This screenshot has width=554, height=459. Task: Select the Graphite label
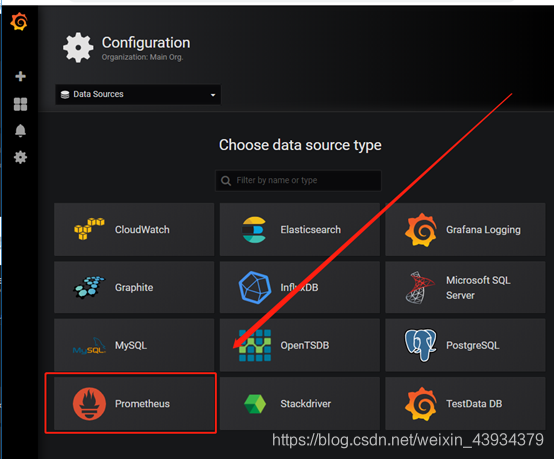[134, 288]
